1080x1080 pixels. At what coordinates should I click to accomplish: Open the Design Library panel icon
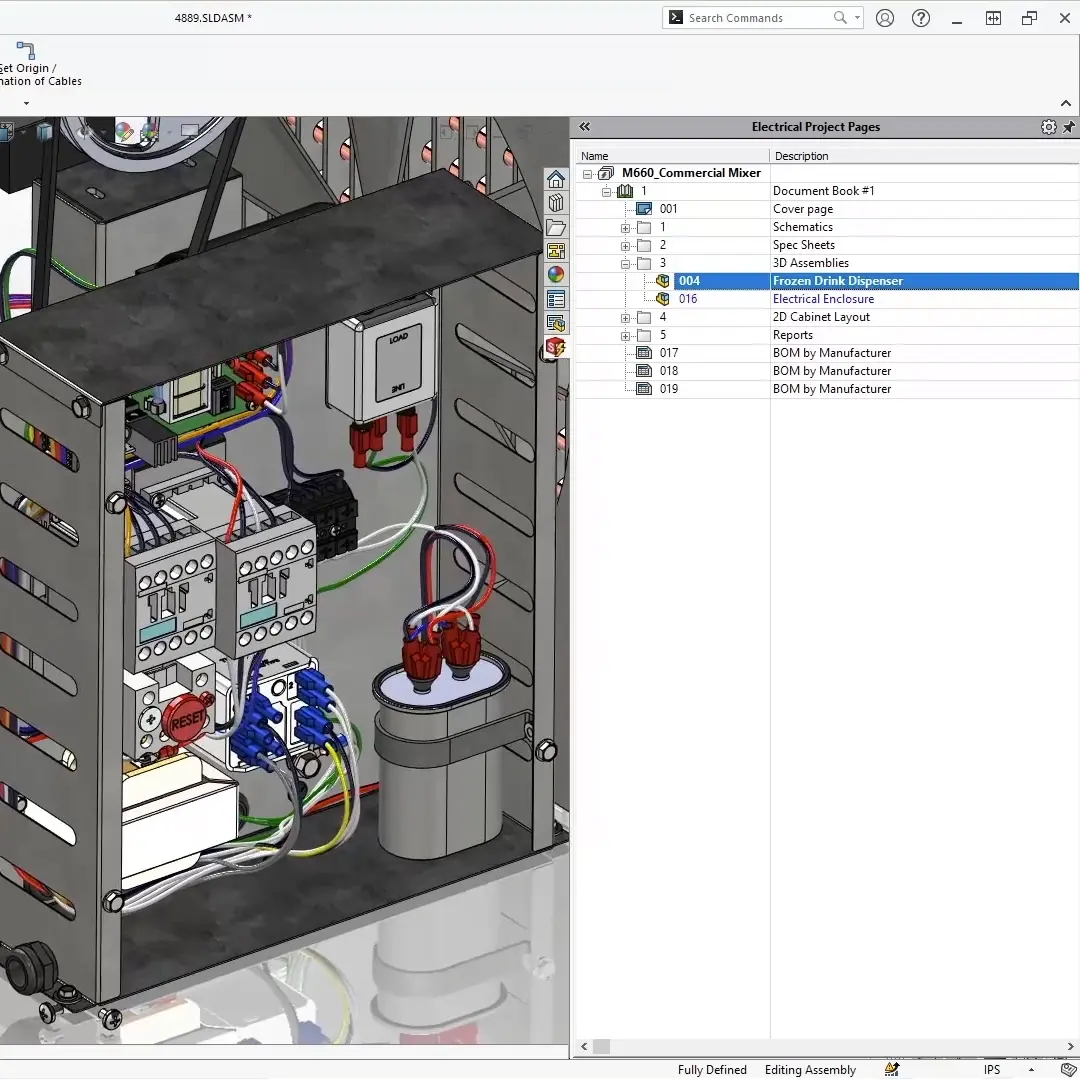coord(556,202)
